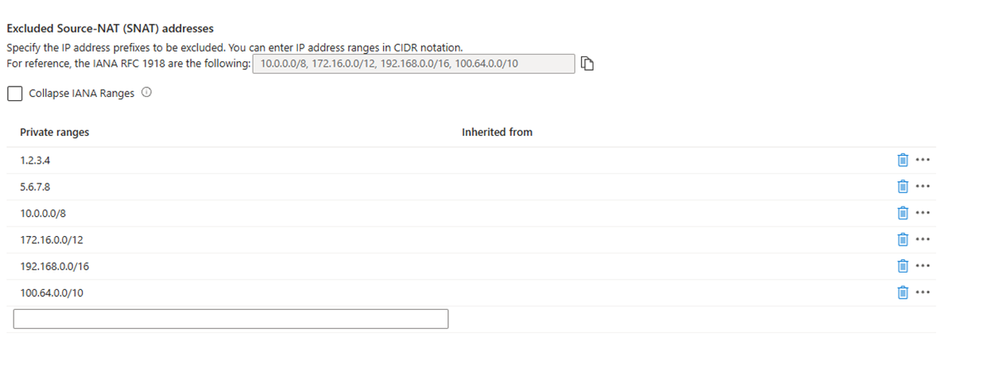Delete the 5.6.7.8 private range

coord(902,187)
